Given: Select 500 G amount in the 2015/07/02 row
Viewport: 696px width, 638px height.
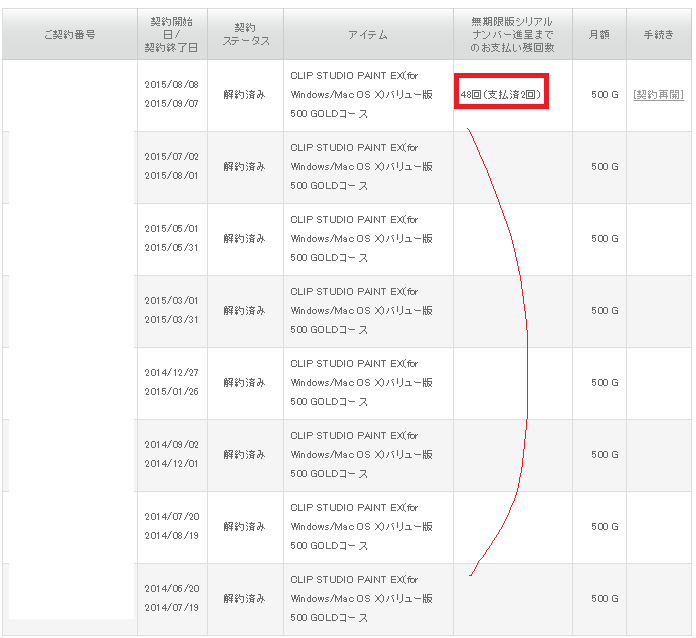Looking at the screenshot, I should tap(605, 166).
